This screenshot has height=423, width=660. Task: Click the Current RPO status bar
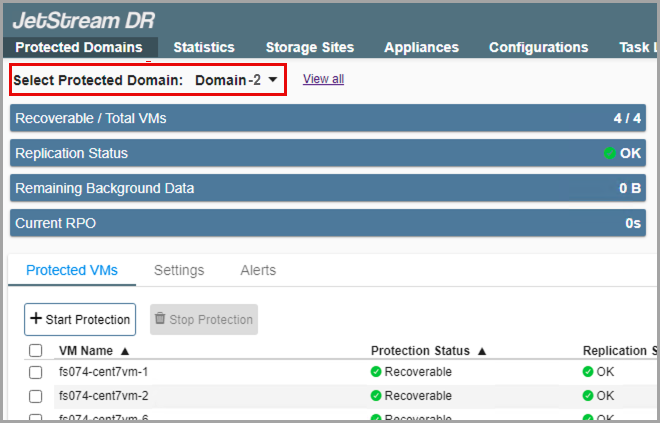tap(328, 223)
